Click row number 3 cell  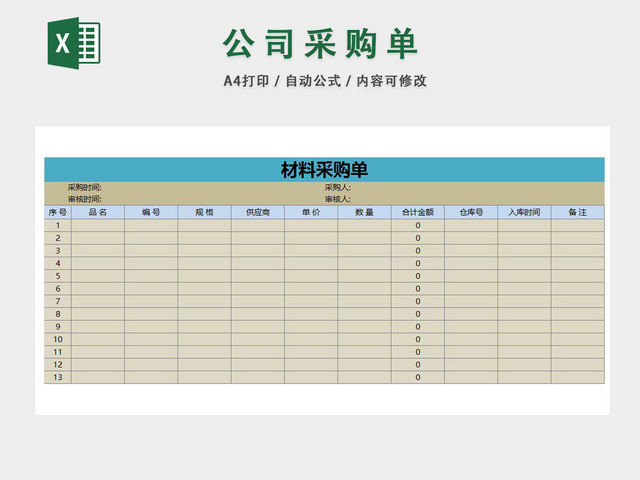(x=58, y=251)
